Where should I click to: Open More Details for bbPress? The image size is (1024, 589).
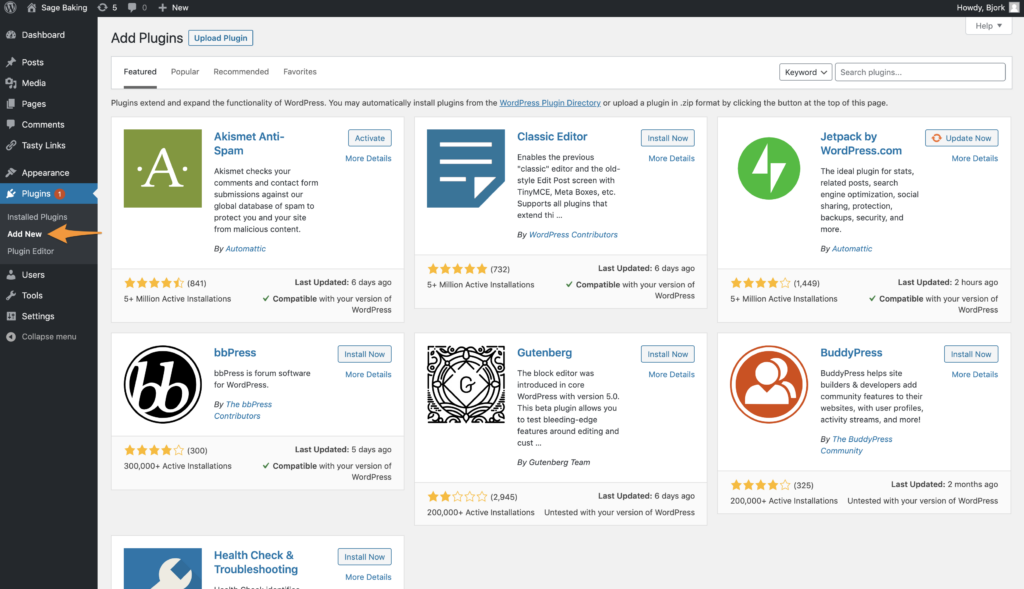(x=368, y=374)
